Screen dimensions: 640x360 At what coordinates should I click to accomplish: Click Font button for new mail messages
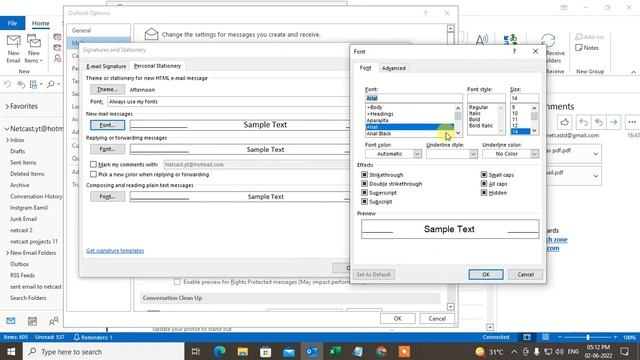coord(107,125)
